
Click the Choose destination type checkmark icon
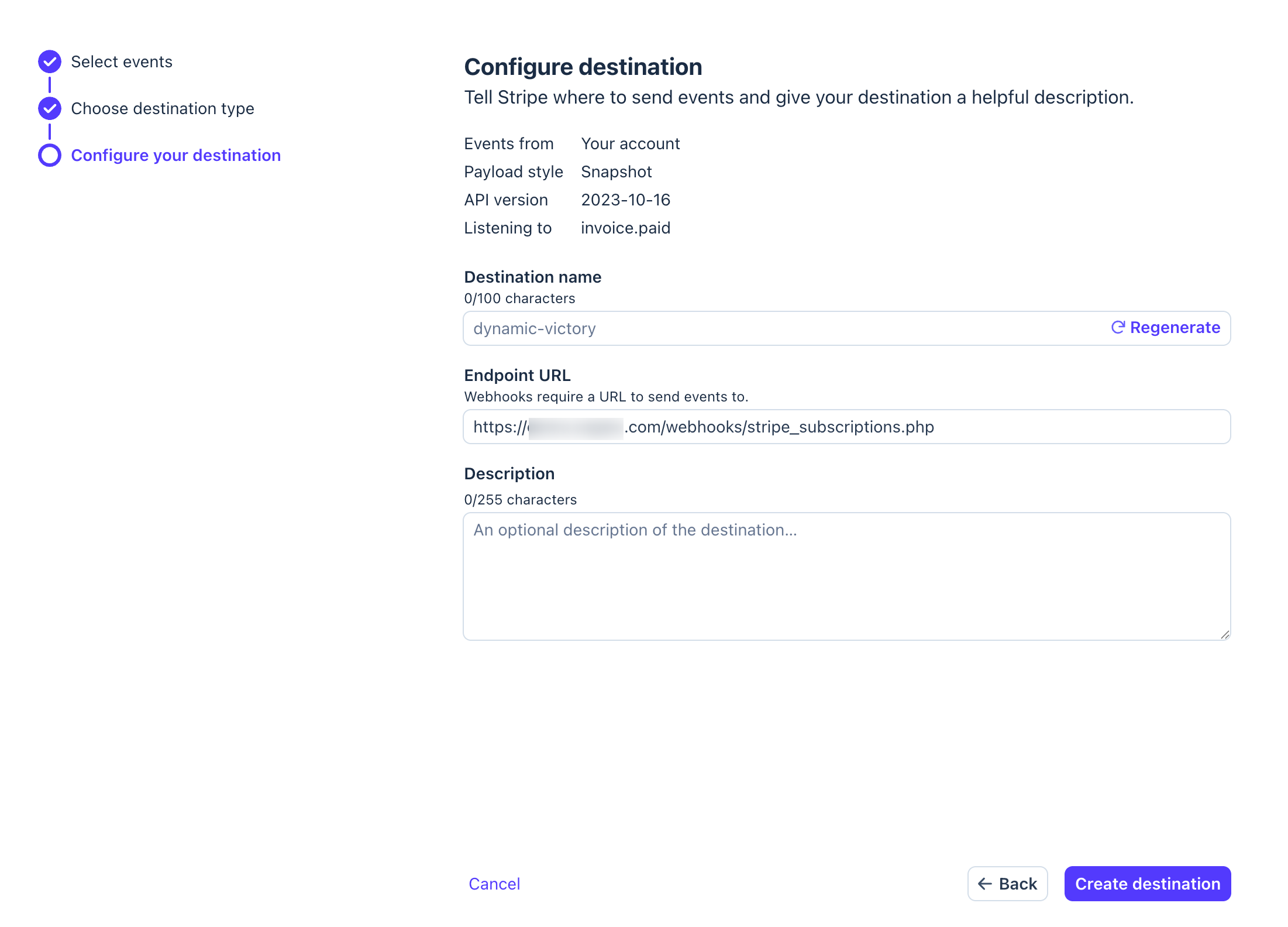point(50,108)
